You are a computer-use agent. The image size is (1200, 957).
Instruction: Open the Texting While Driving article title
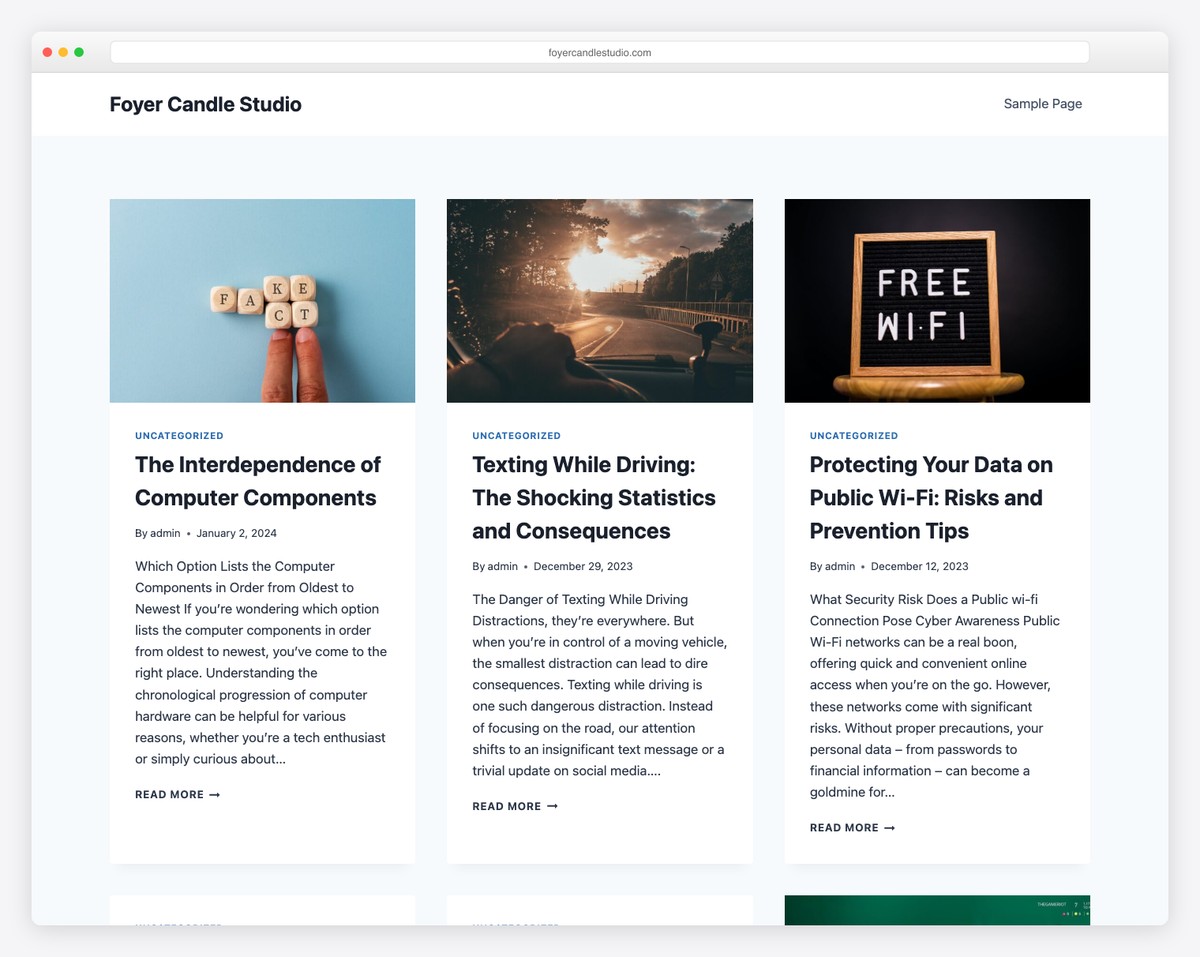coord(594,497)
